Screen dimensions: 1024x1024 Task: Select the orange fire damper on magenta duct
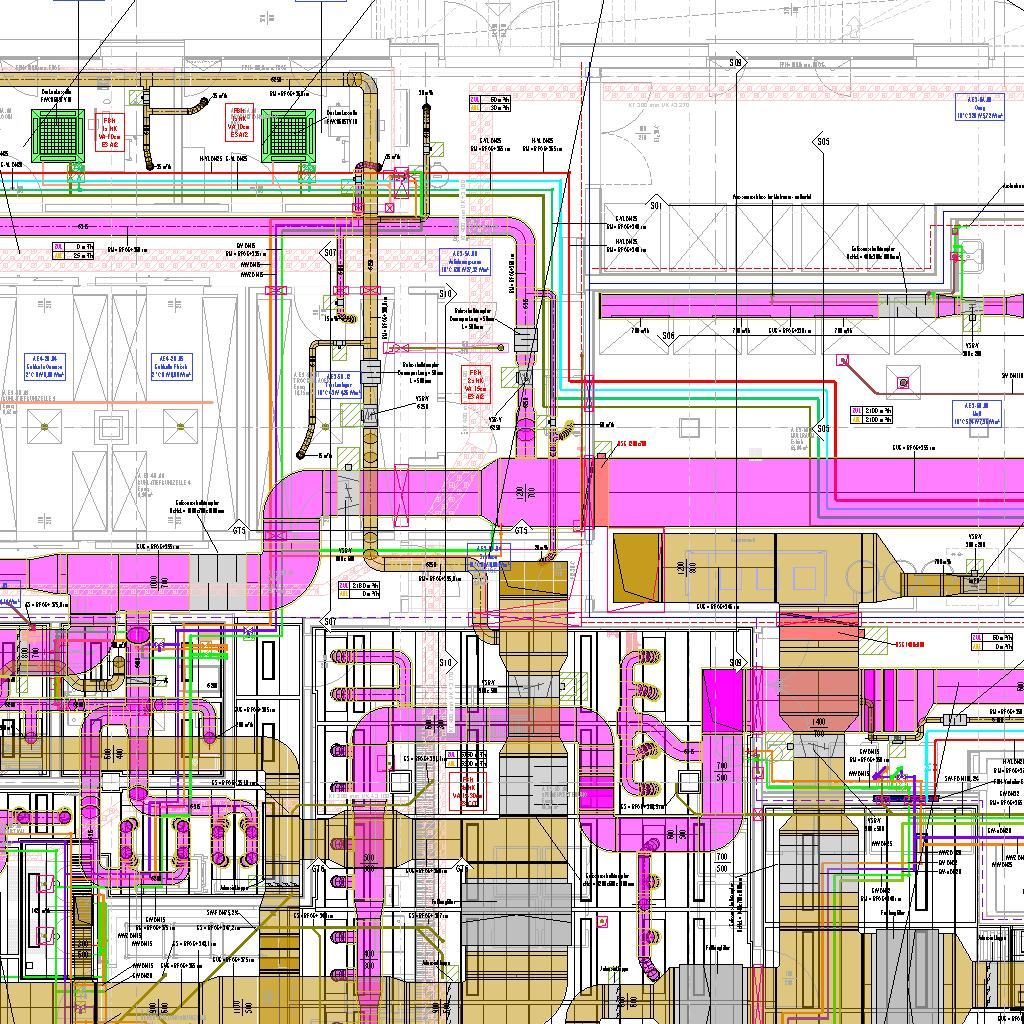point(600,492)
